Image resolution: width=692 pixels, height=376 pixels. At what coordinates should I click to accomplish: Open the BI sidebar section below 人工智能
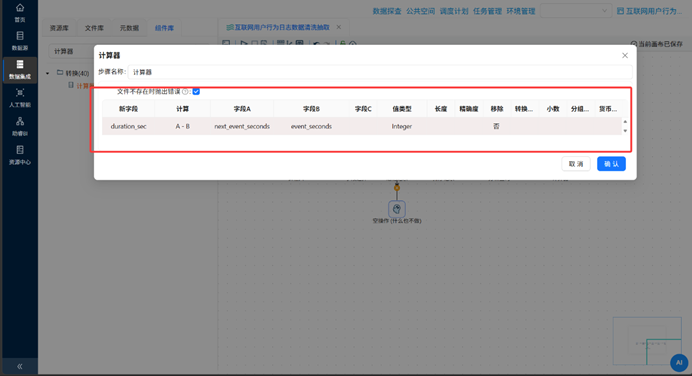(20, 126)
